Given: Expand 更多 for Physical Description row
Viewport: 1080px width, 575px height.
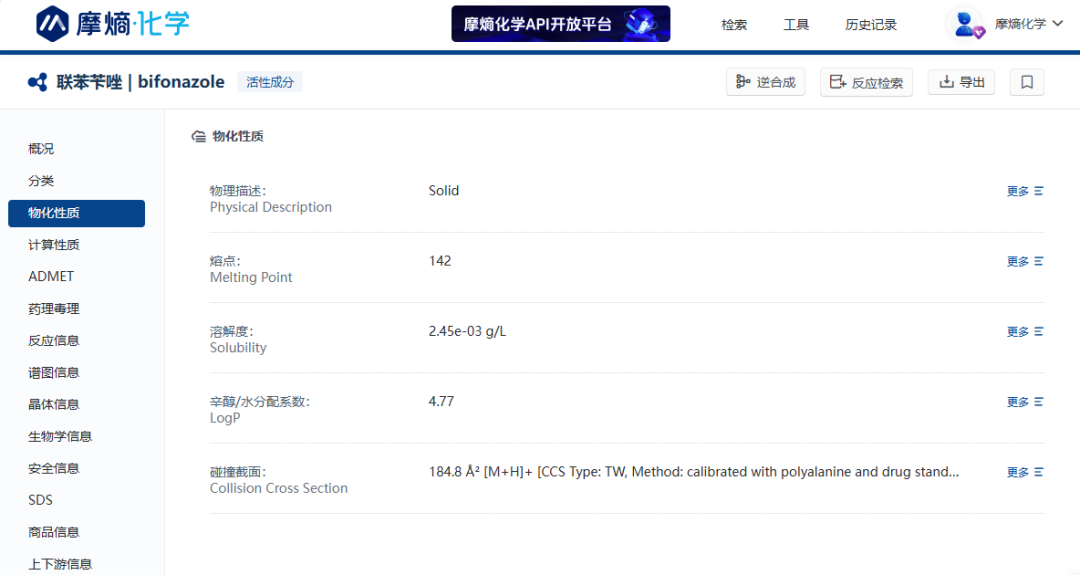Looking at the screenshot, I should click(x=1025, y=191).
